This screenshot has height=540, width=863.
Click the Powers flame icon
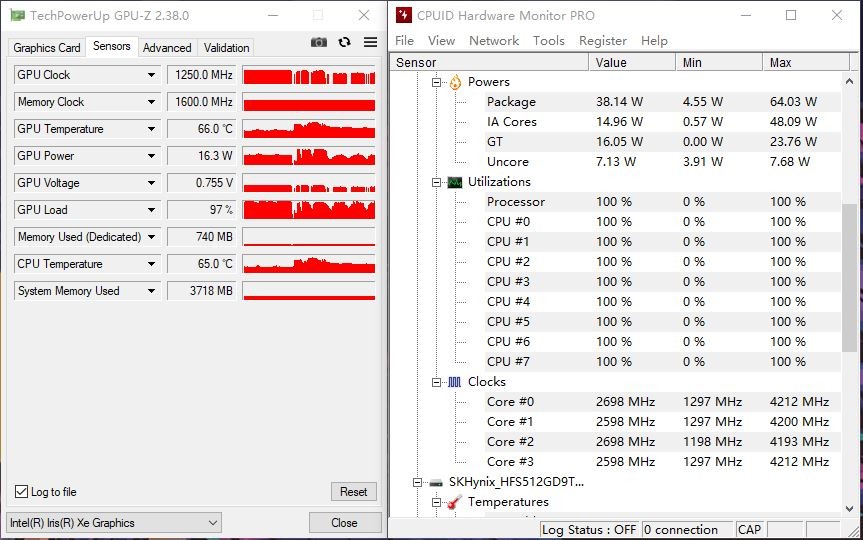[x=455, y=83]
